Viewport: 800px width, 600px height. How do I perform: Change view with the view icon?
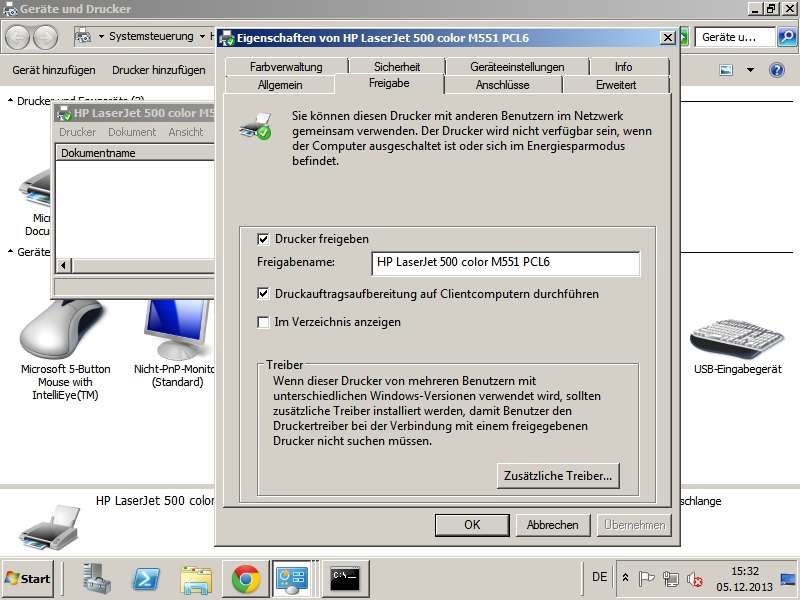[726, 70]
